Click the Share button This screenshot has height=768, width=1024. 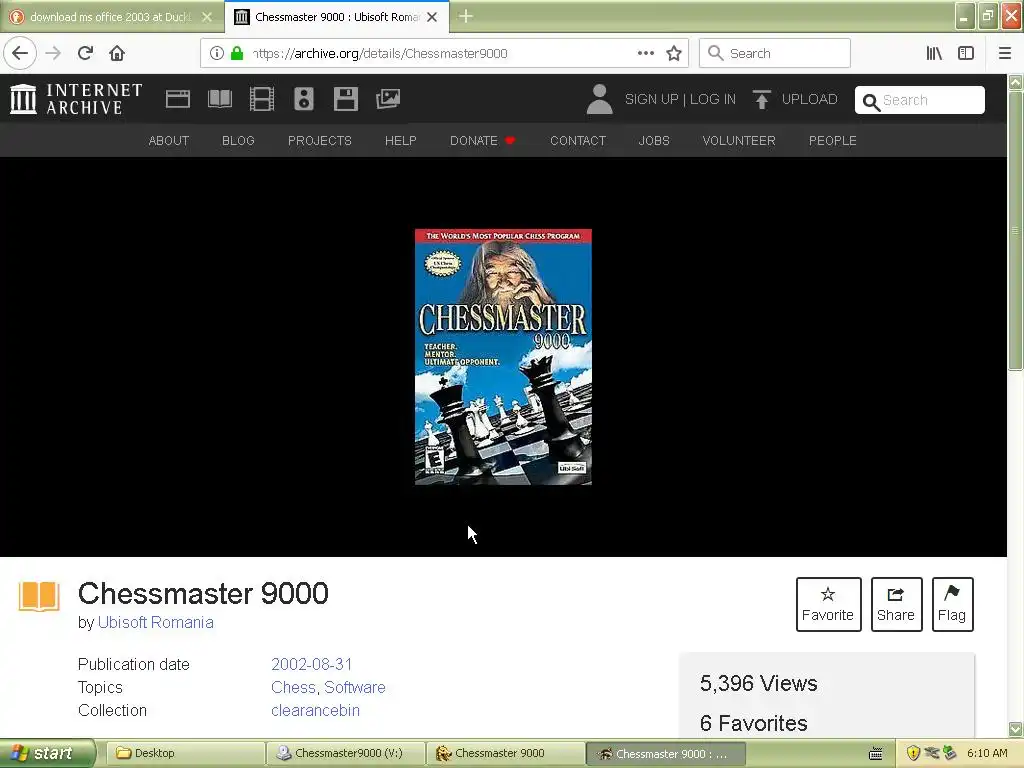point(896,604)
